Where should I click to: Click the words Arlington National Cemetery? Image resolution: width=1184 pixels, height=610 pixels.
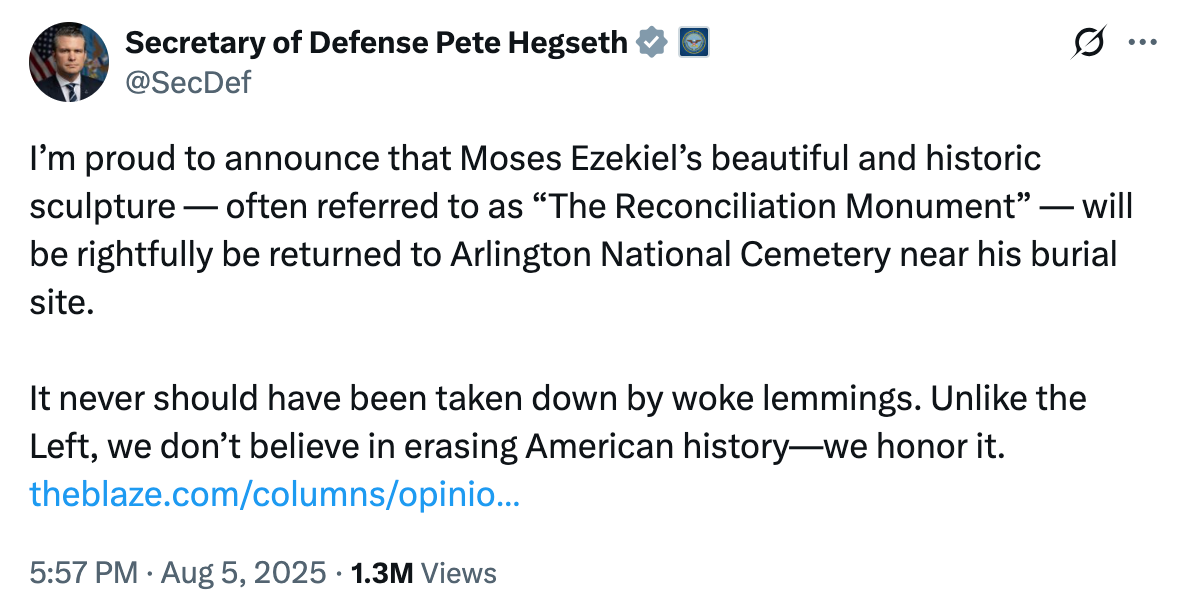[x=671, y=255]
